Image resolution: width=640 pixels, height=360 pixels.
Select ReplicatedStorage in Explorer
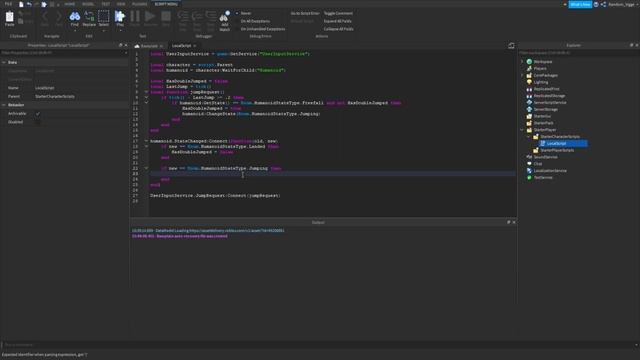pyautogui.click(x=549, y=96)
